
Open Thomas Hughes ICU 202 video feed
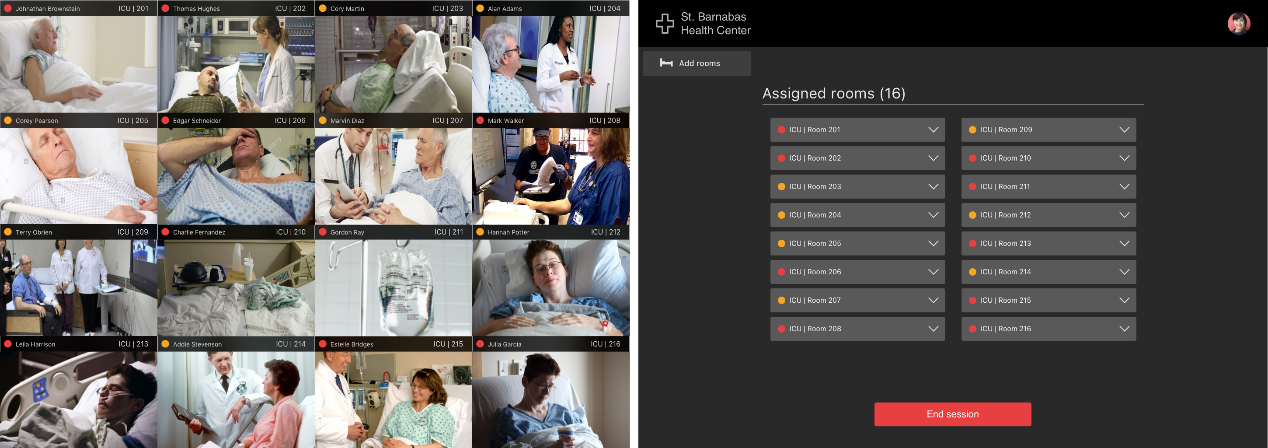(x=236, y=56)
